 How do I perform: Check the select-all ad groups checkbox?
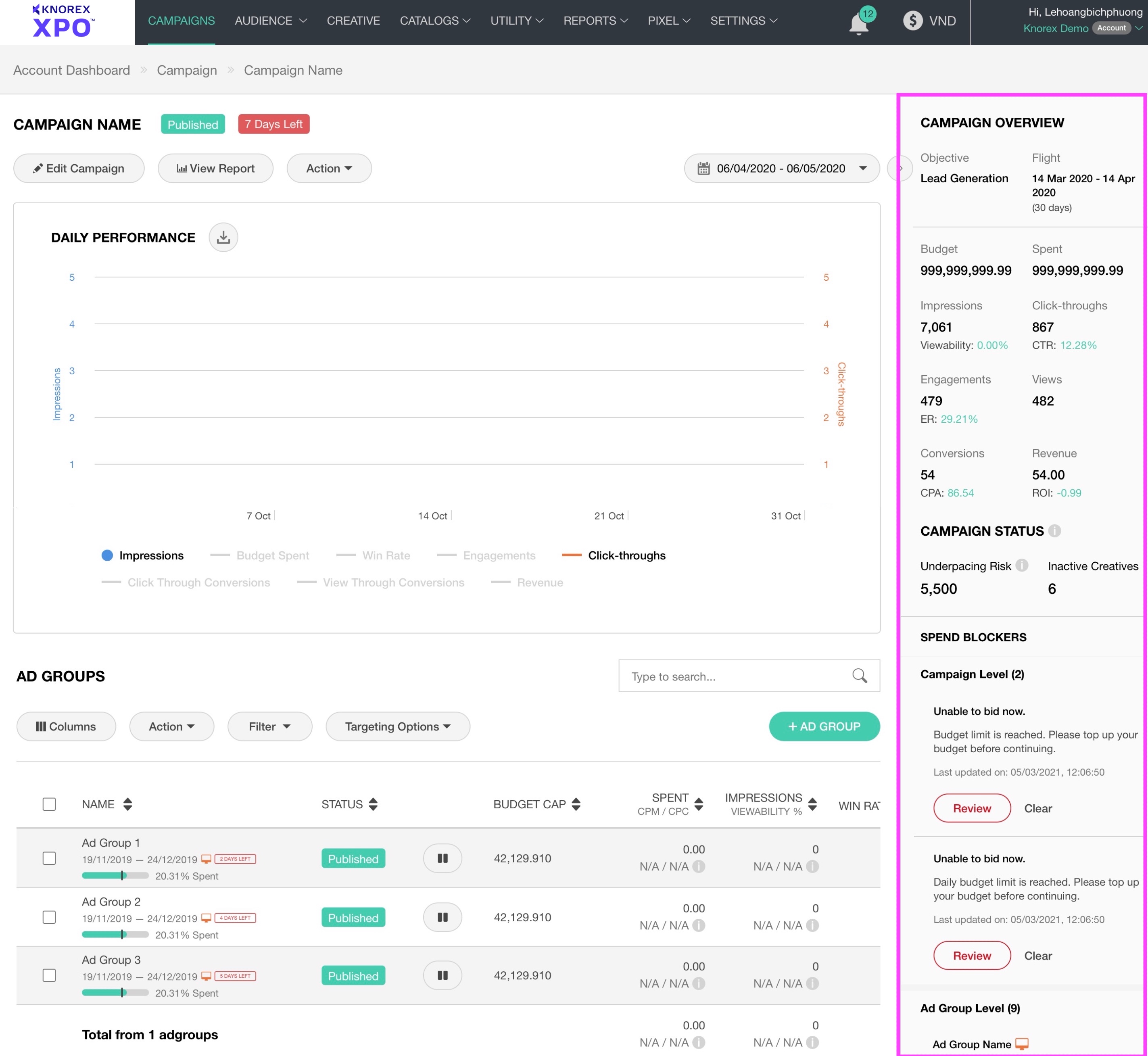pos(49,804)
